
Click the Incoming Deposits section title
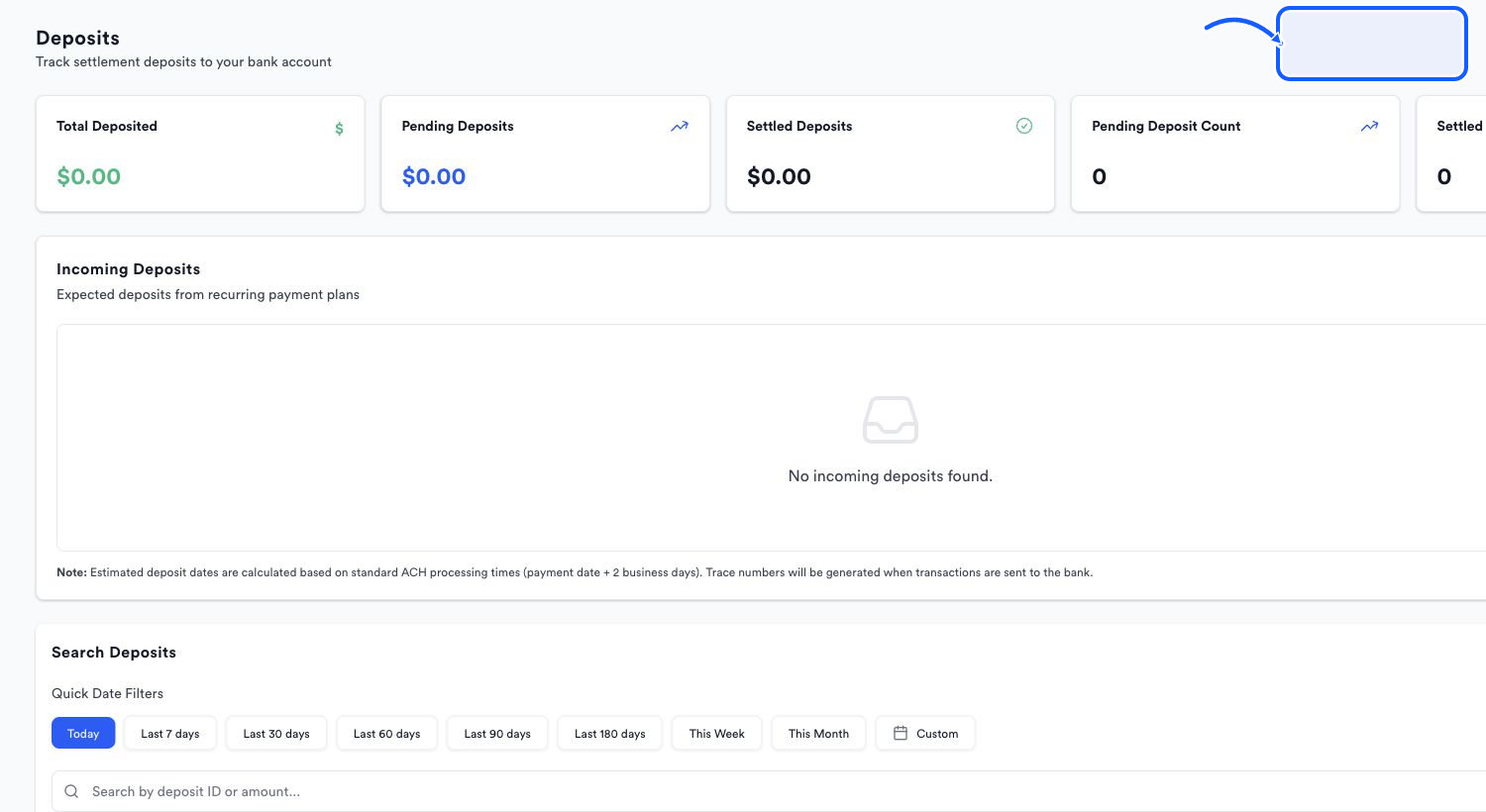128,268
